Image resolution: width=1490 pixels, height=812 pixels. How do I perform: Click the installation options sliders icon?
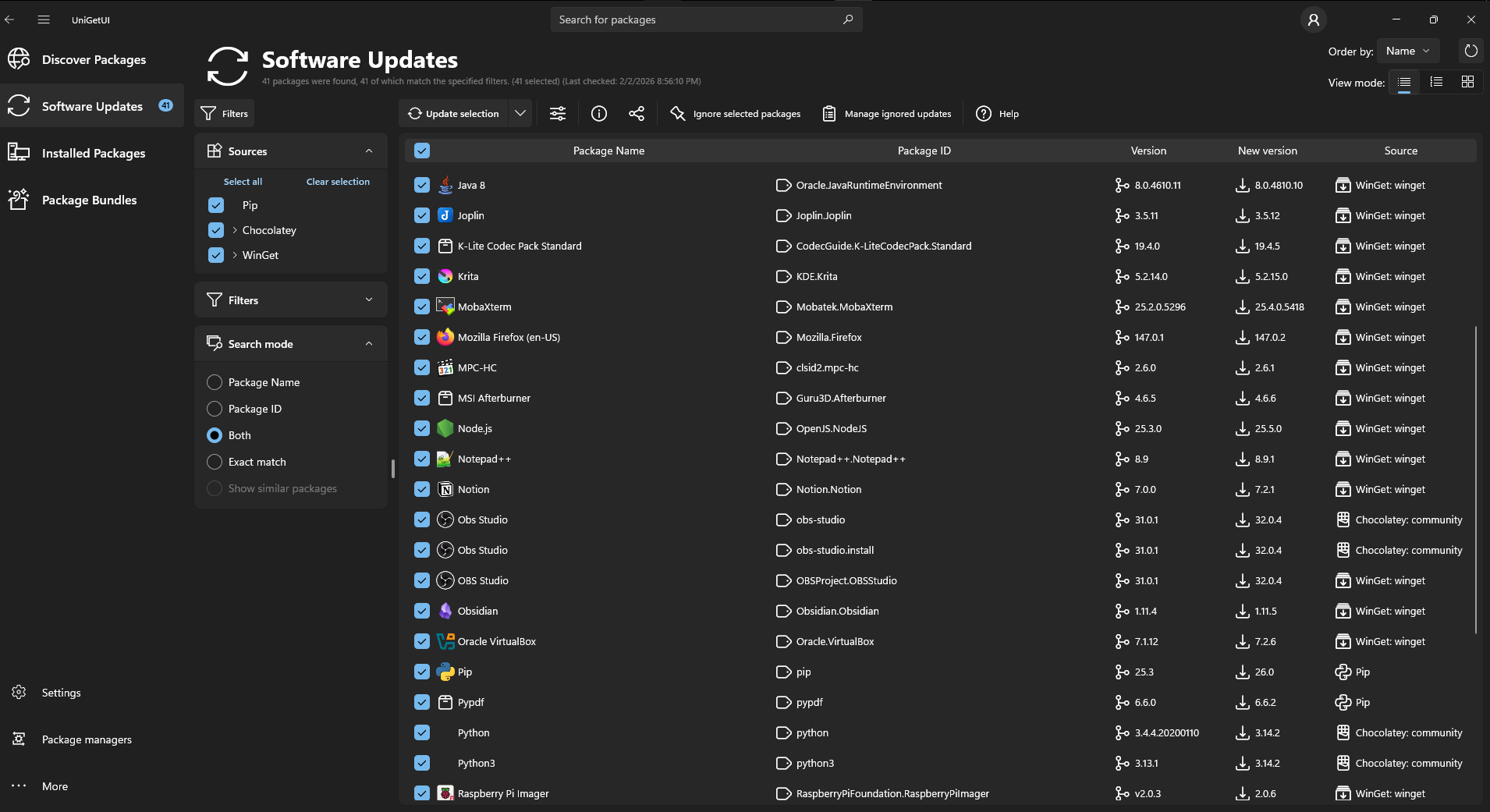[558, 114]
